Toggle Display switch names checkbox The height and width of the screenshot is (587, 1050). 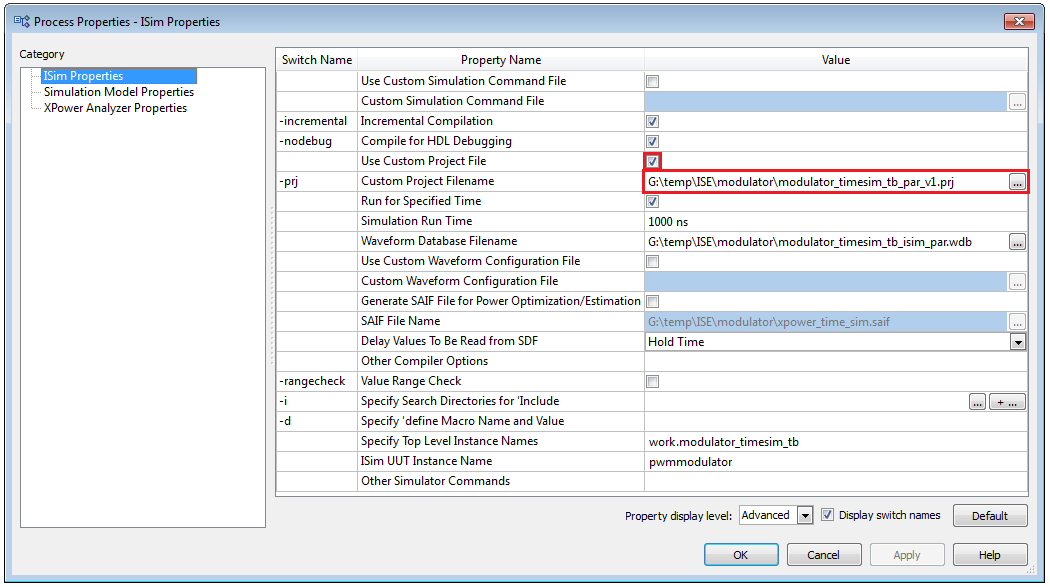coord(828,515)
